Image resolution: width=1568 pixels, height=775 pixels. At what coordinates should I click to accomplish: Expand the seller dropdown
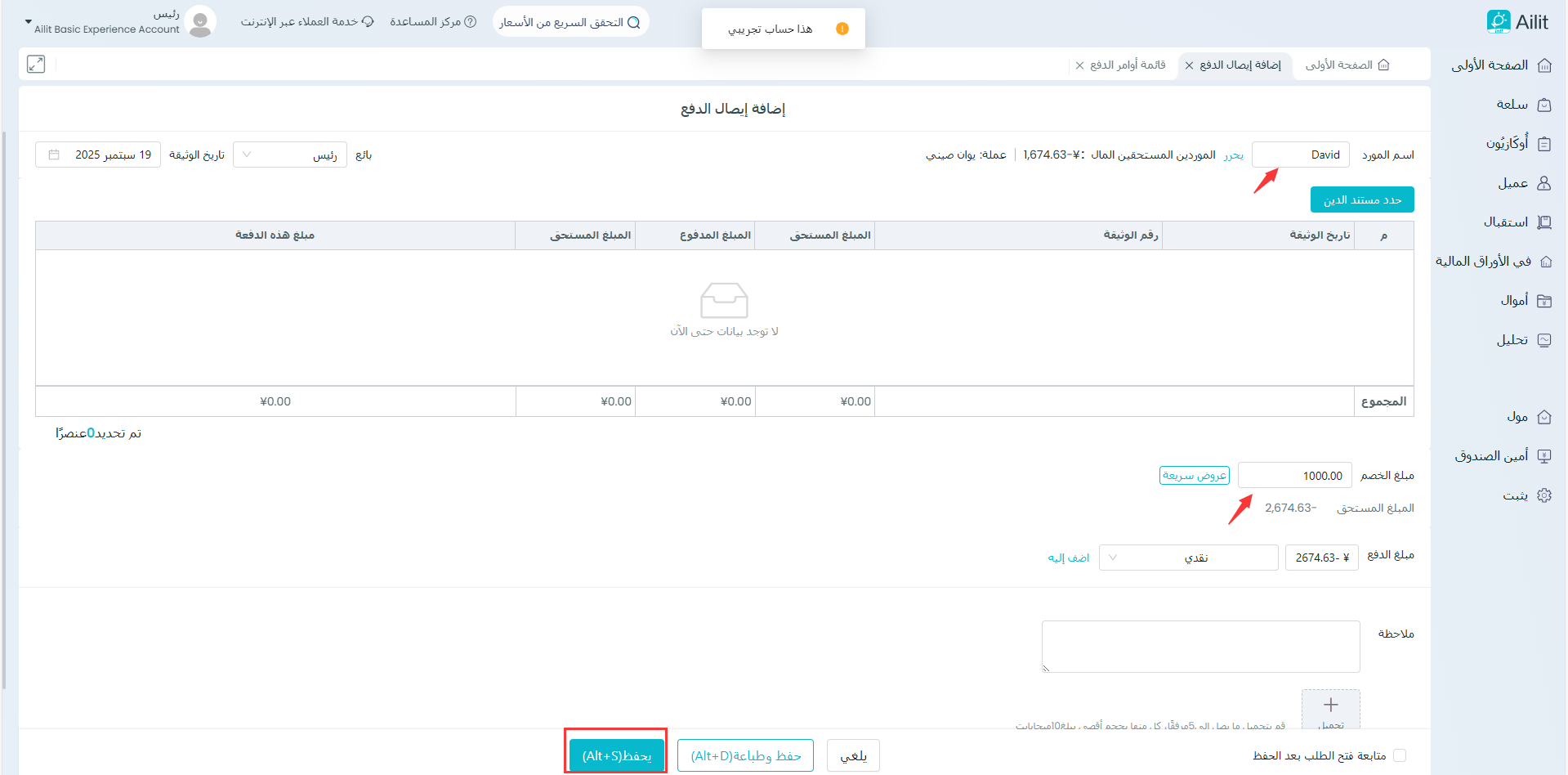click(290, 155)
